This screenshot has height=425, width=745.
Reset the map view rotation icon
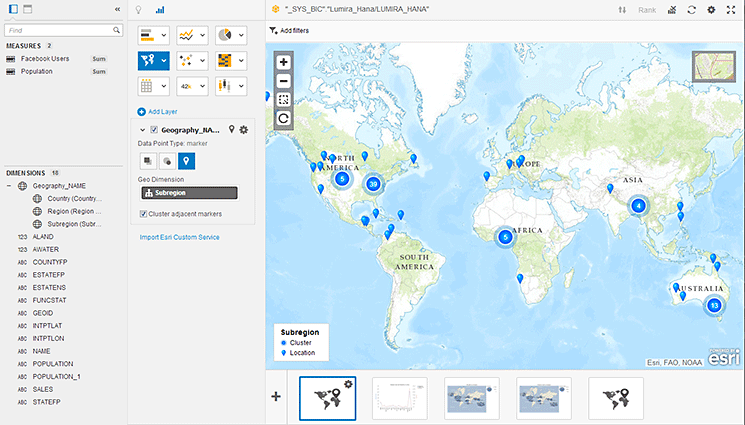click(284, 118)
